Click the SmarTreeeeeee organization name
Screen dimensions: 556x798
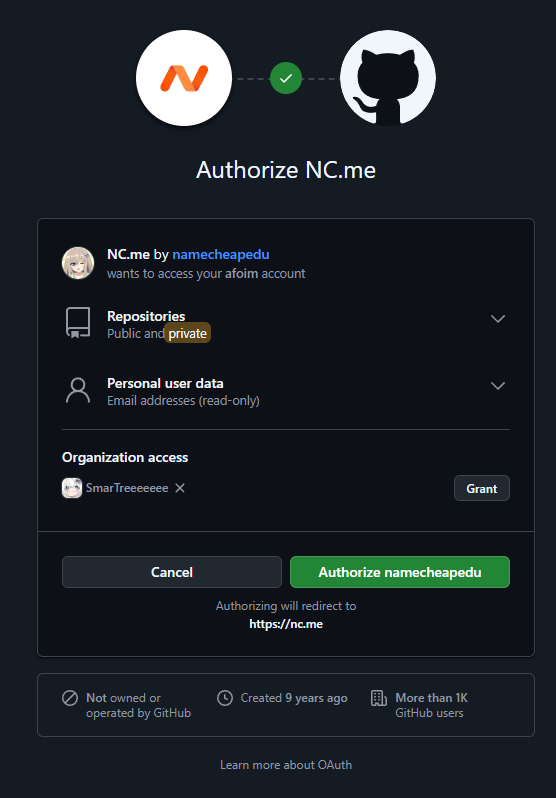[127, 488]
